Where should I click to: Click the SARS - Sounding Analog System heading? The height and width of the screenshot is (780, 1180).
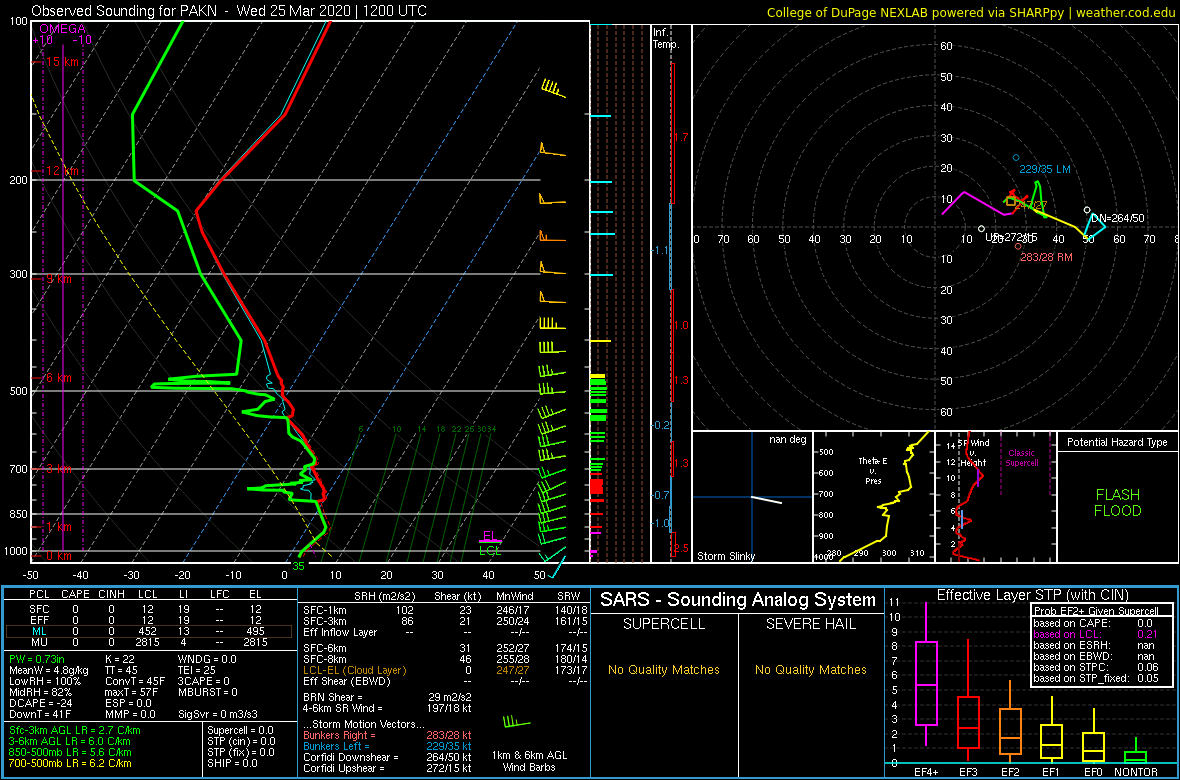(x=738, y=600)
